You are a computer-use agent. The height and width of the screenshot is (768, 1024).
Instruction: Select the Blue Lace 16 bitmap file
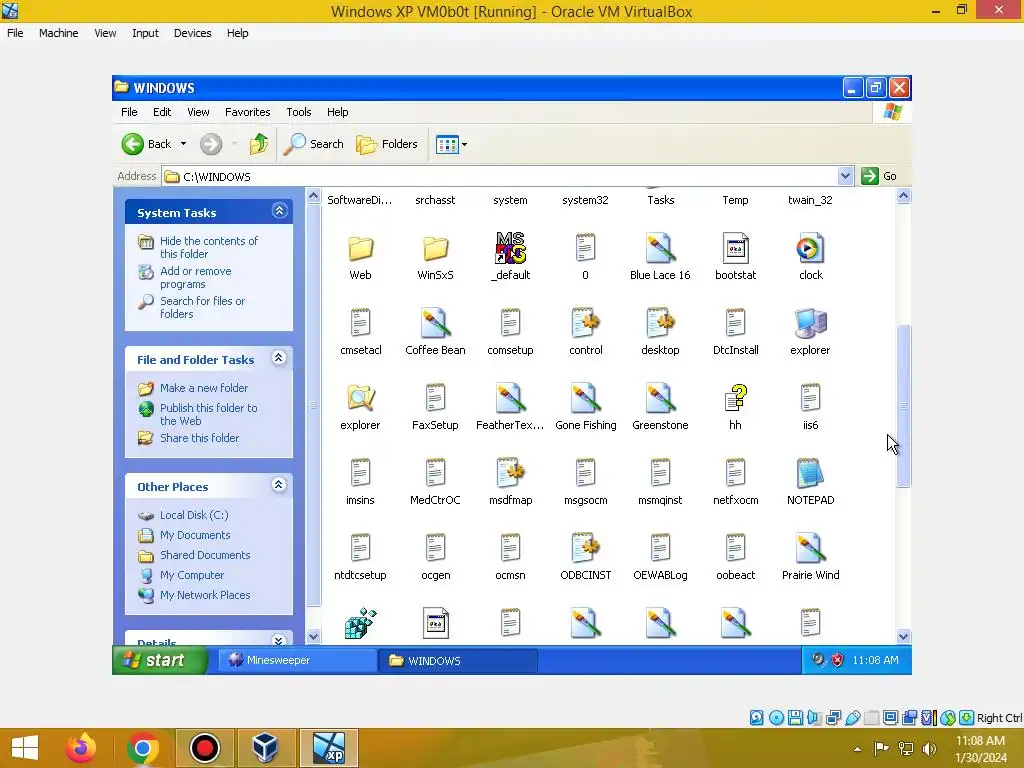click(660, 249)
